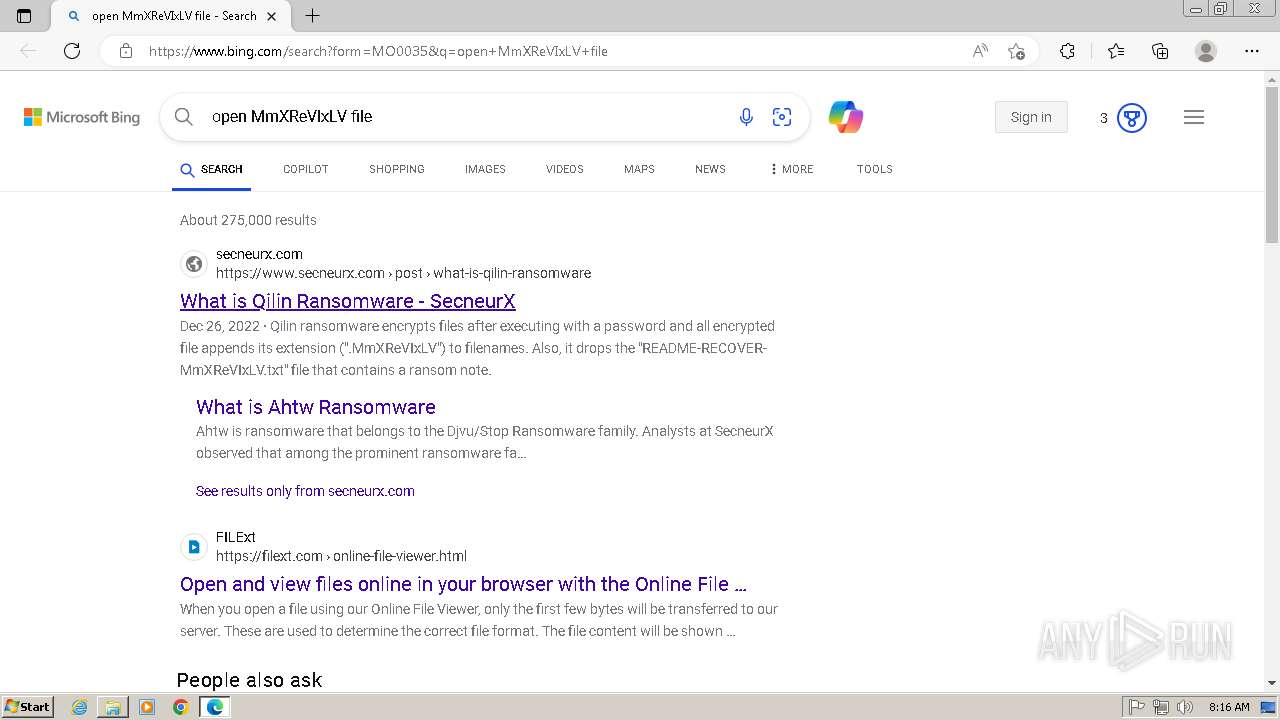The width and height of the screenshot is (1280, 720).
Task: Switch to the VIDEOS tab
Action: pos(565,169)
